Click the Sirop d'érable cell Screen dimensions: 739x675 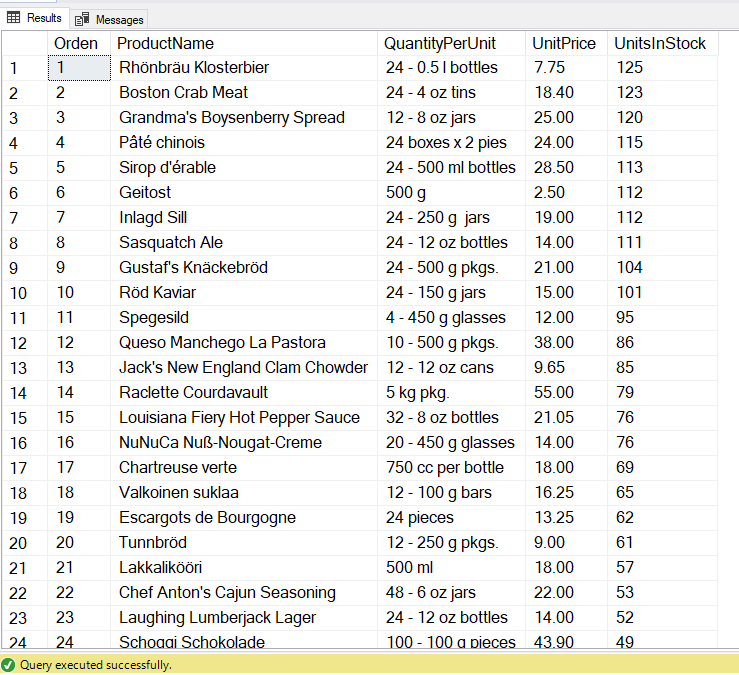click(x=244, y=168)
